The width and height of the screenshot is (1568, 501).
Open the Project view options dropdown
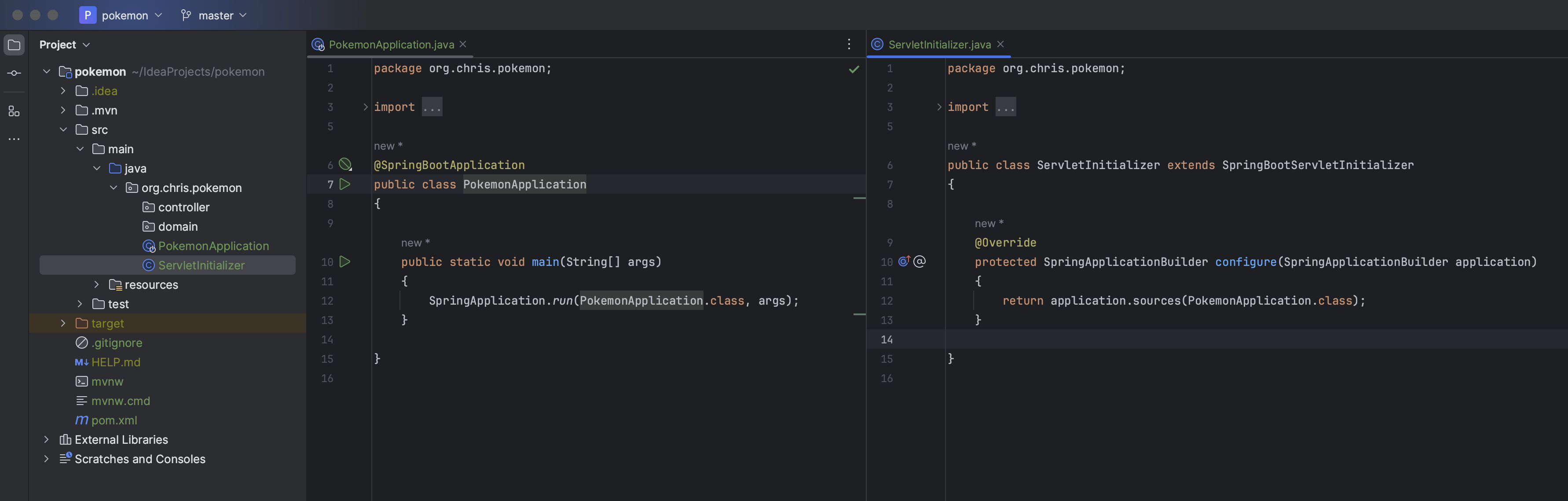point(86,45)
